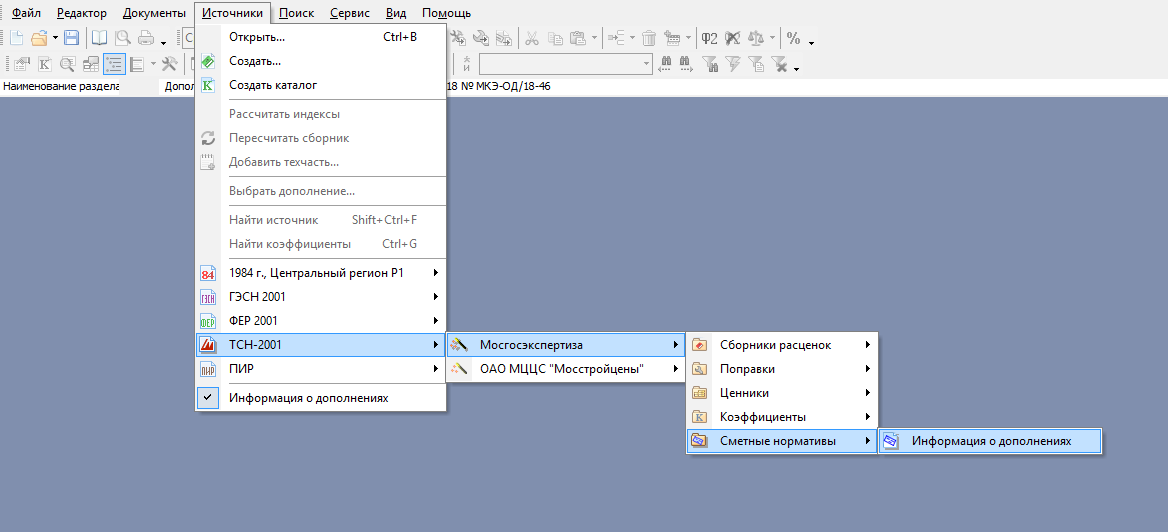Click the open folder toolbar icon

39,37
